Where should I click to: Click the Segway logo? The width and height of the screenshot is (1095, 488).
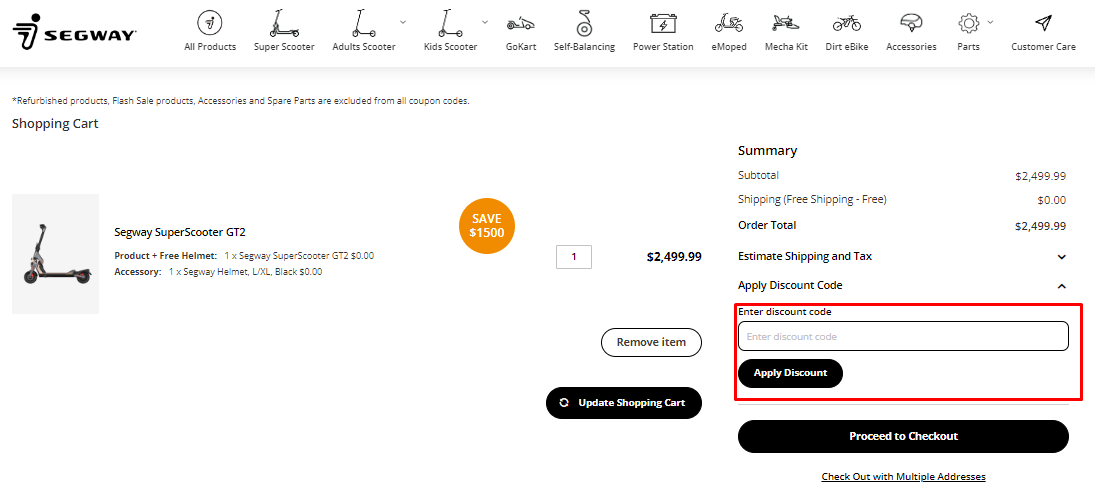(x=74, y=32)
